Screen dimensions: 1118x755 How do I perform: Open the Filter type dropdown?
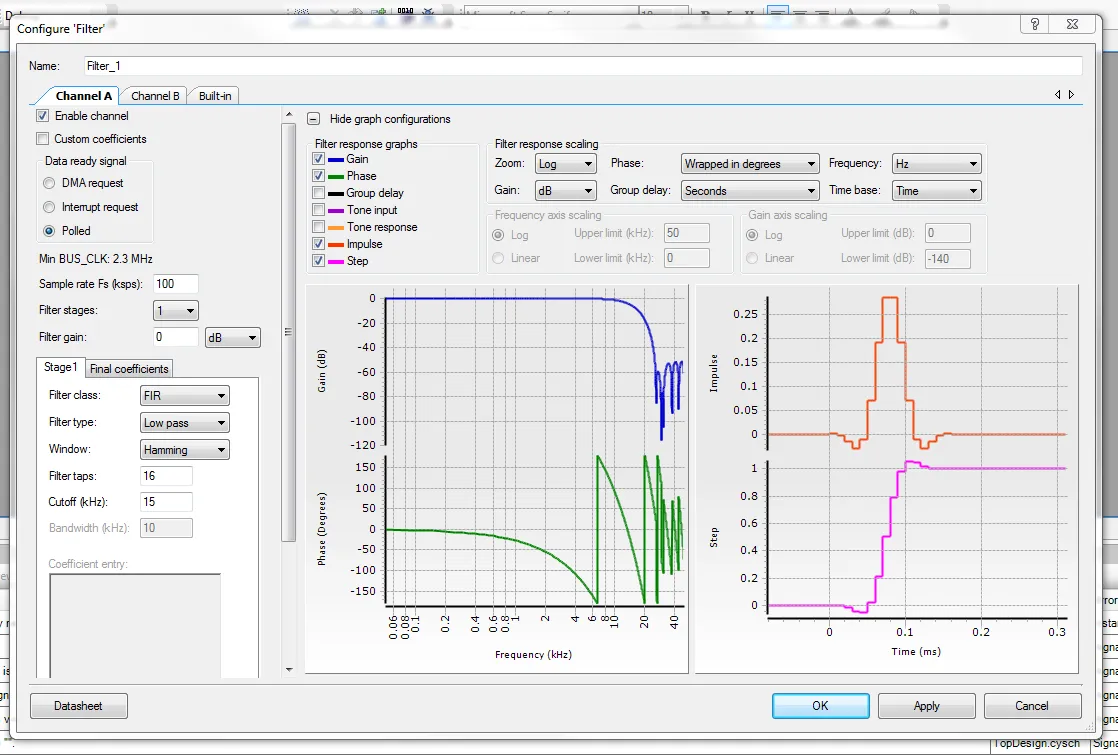point(184,423)
